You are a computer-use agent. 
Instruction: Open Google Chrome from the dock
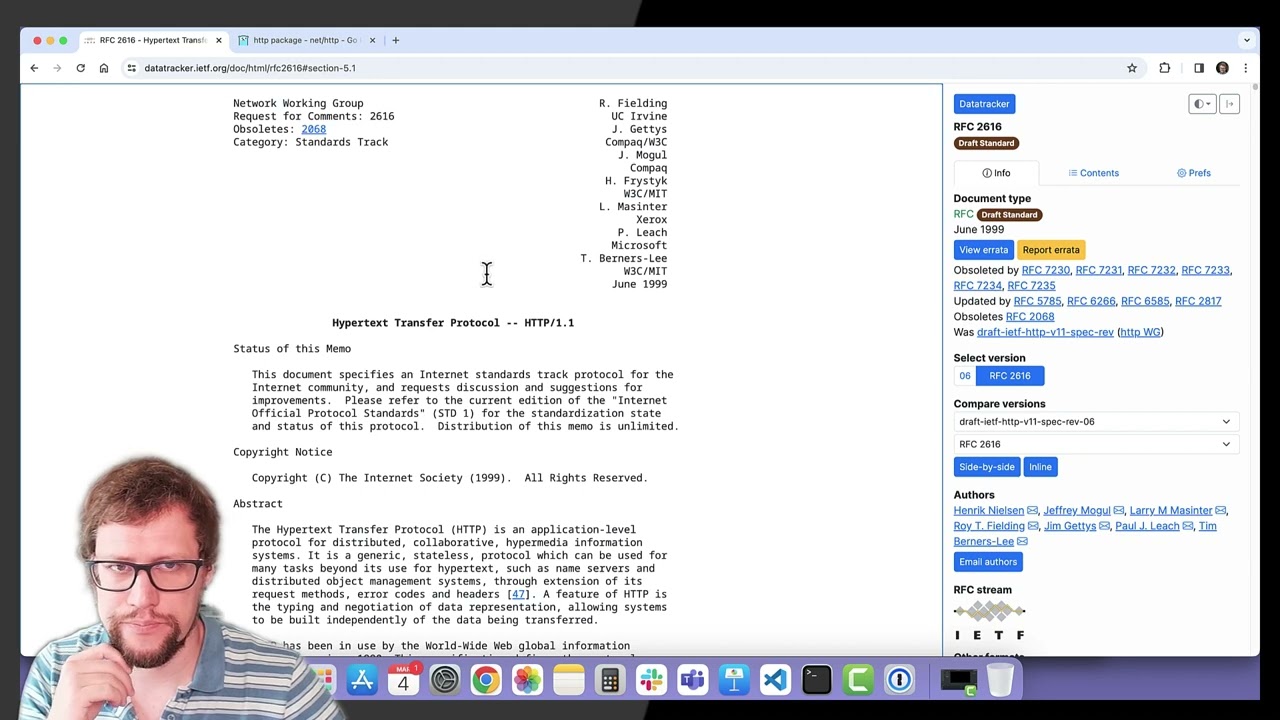(x=485, y=681)
